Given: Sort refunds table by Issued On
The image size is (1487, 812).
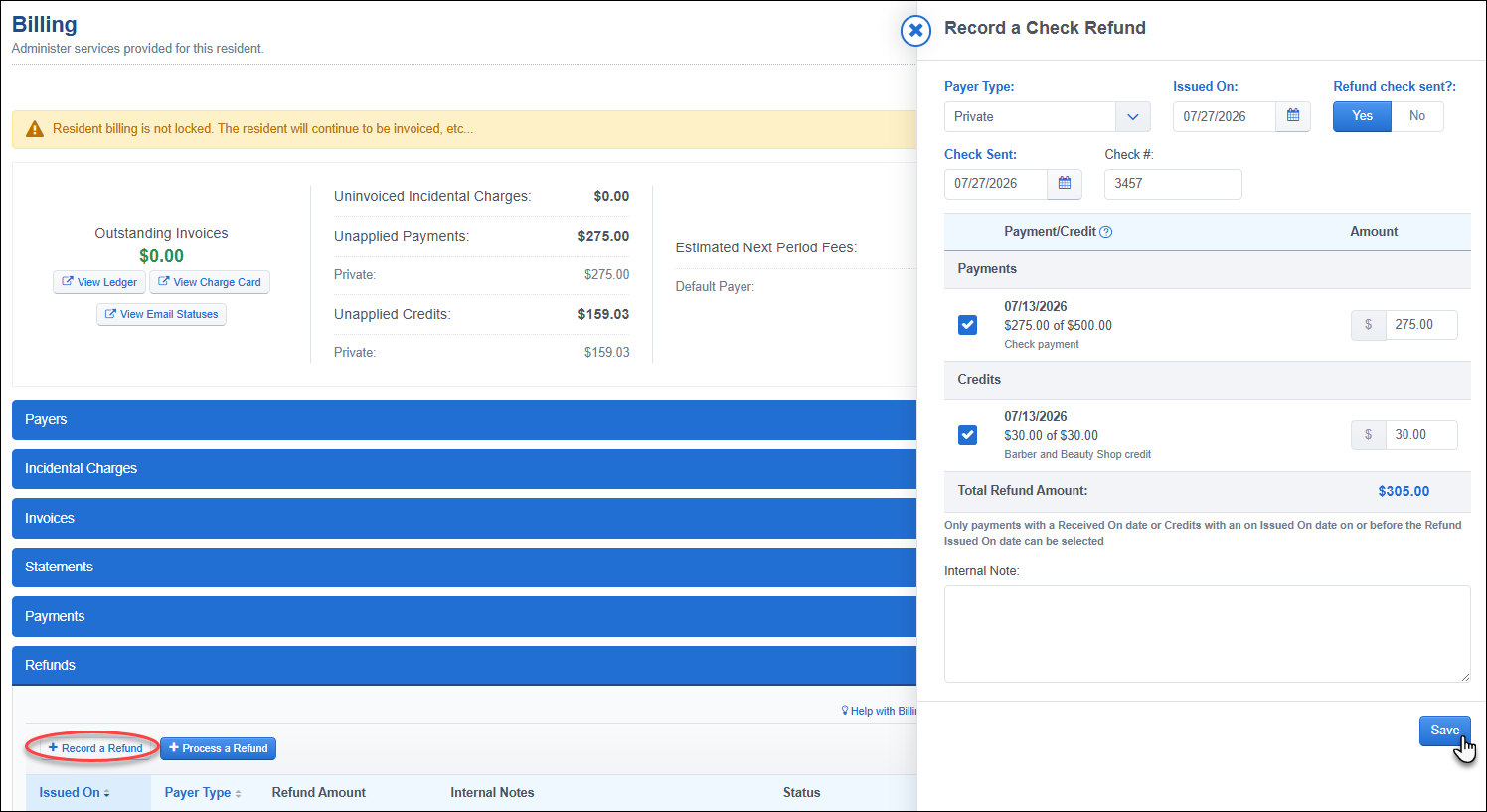Looking at the screenshot, I should [75, 792].
